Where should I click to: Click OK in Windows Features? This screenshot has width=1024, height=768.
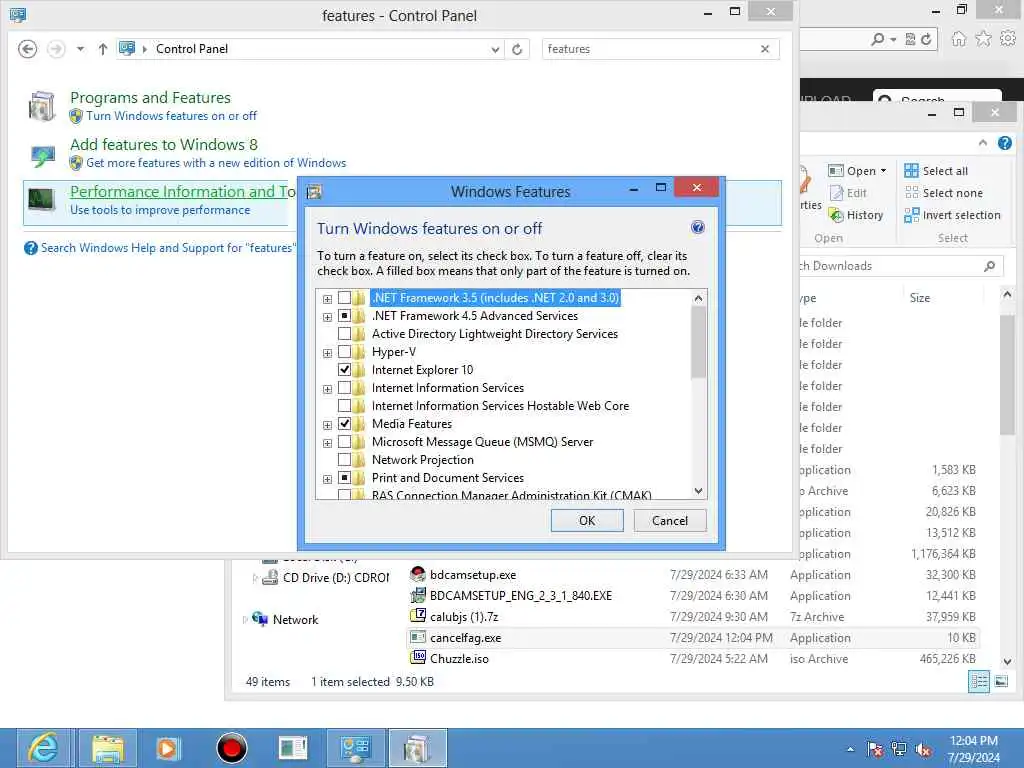point(587,520)
